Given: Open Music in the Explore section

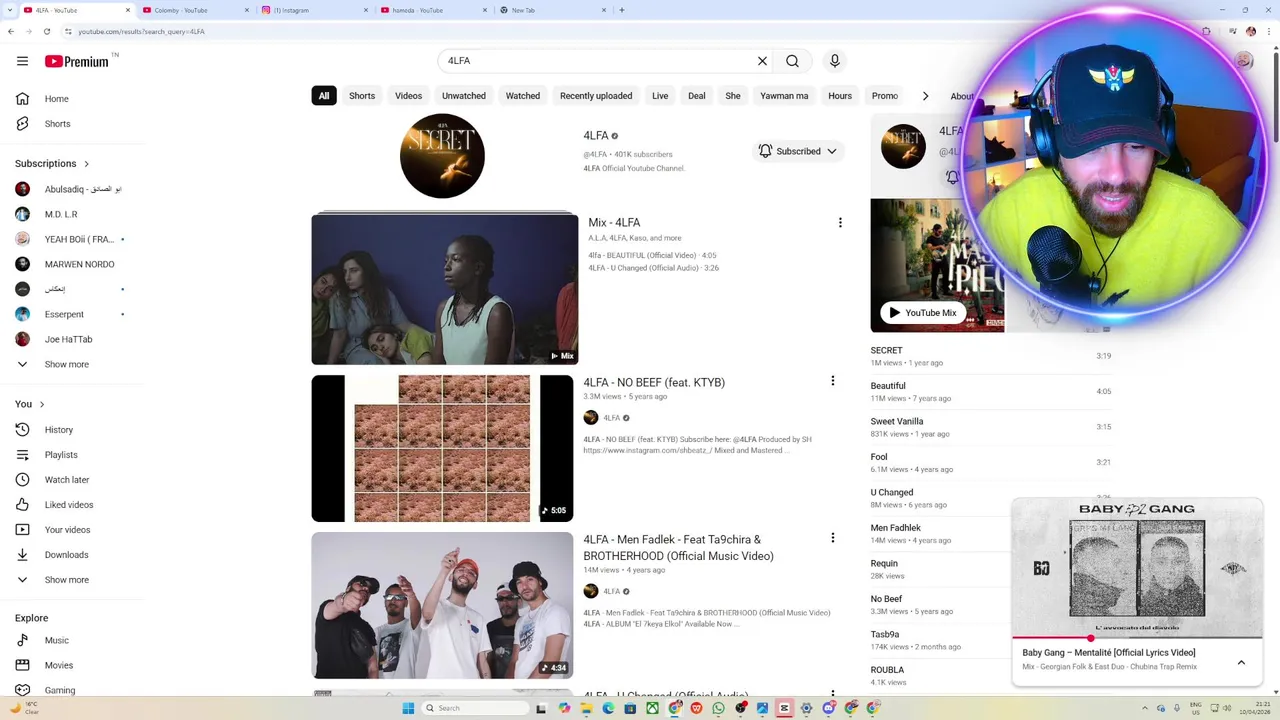Looking at the screenshot, I should (56, 640).
